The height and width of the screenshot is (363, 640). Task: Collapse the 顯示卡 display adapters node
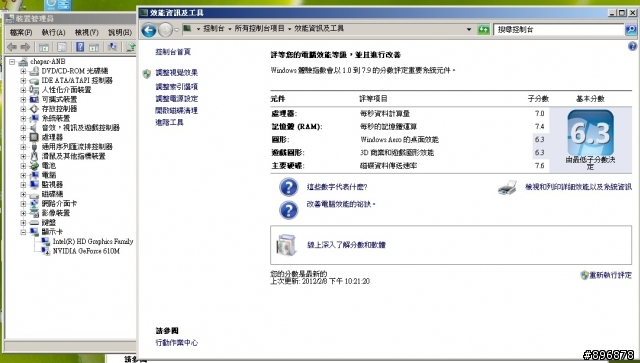pos(23,232)
